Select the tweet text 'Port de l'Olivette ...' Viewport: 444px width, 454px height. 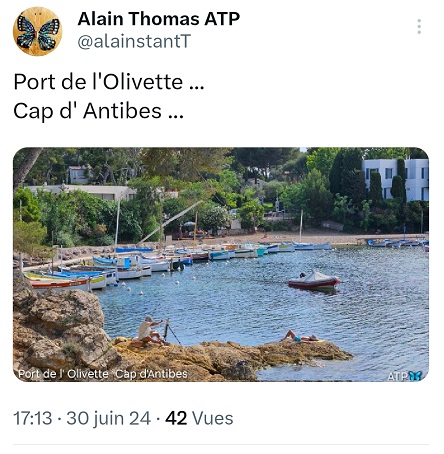[x=109, y=82]
